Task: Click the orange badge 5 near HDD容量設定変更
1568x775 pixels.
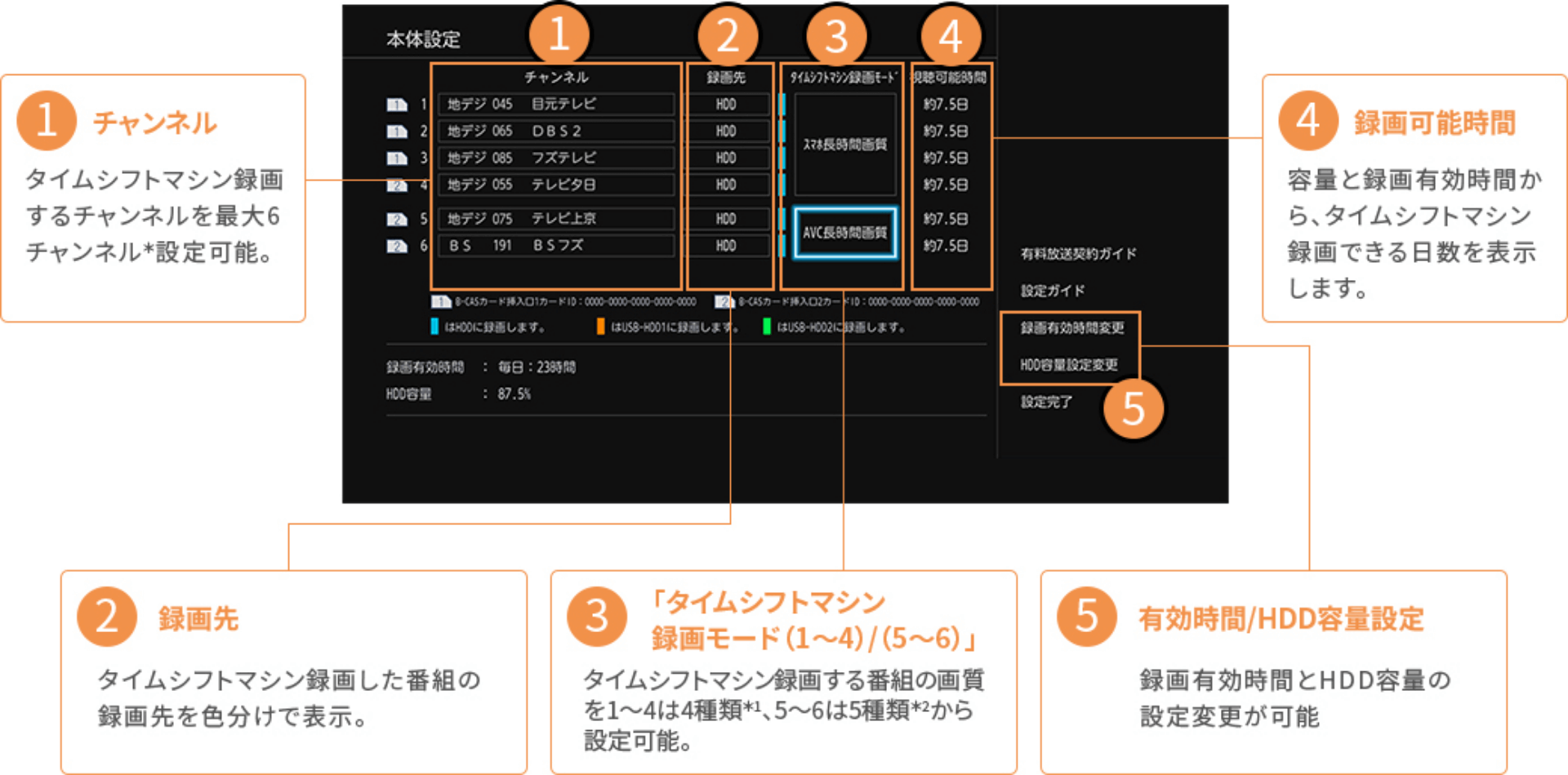Action: (1134, 408)
